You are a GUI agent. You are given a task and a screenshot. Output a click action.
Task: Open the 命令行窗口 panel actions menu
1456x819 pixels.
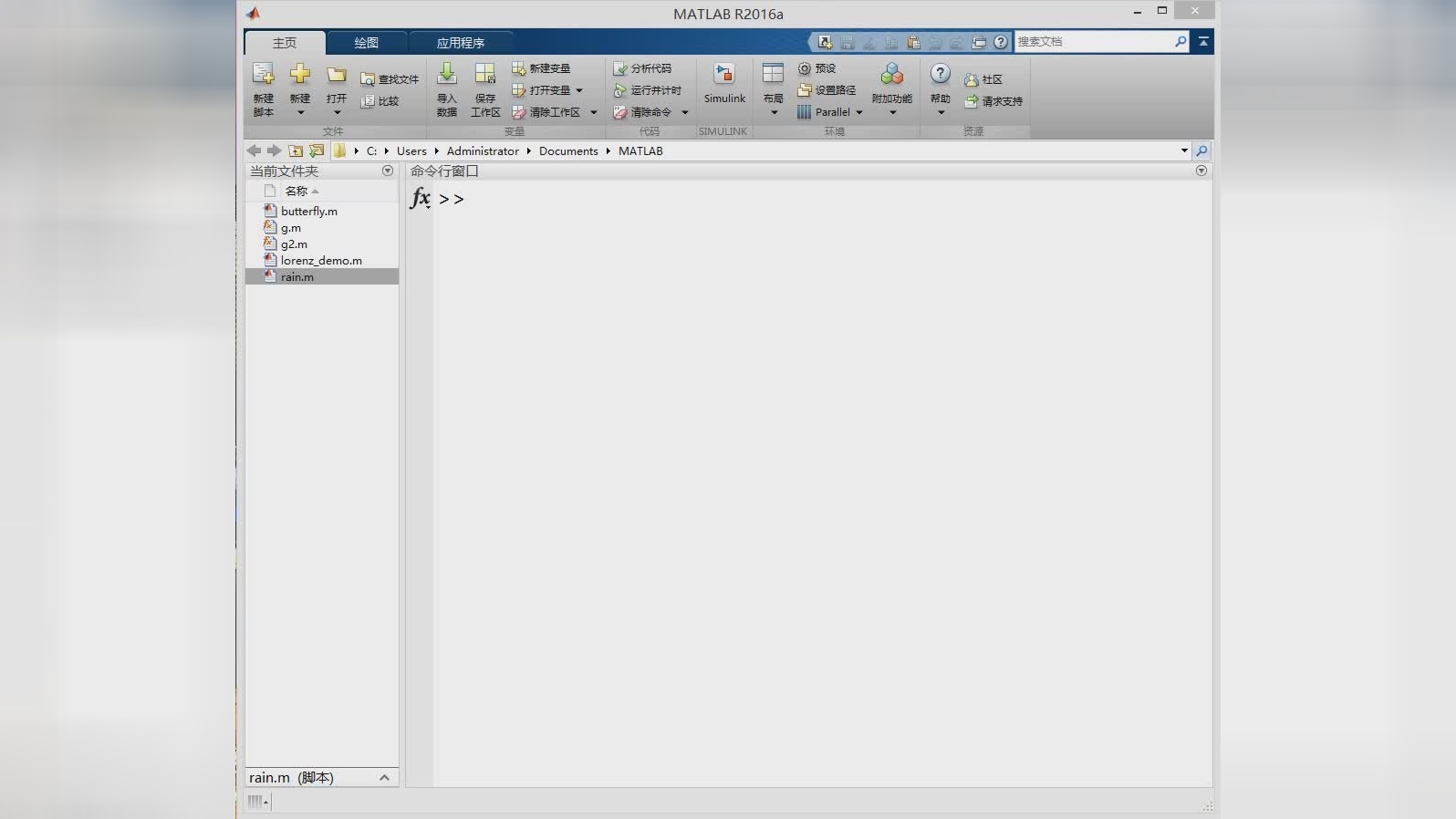1201,171
